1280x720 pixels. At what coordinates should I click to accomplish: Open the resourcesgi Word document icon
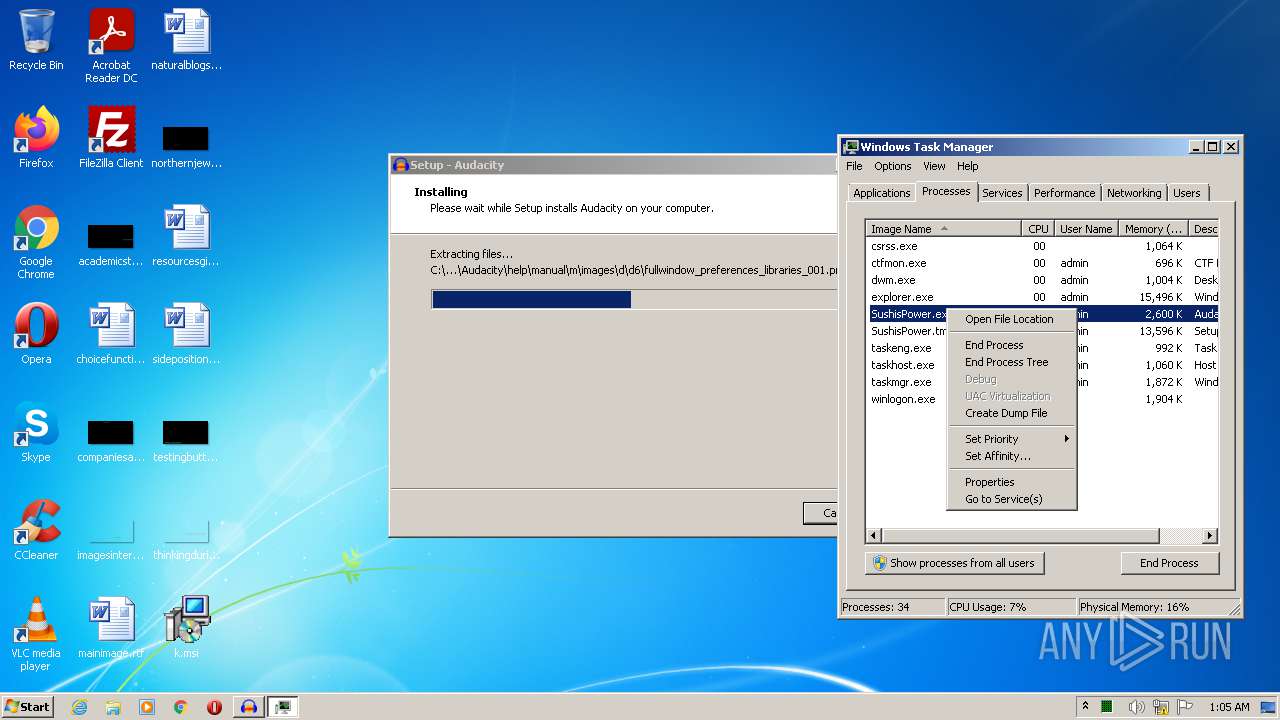(x=186, y=236)
